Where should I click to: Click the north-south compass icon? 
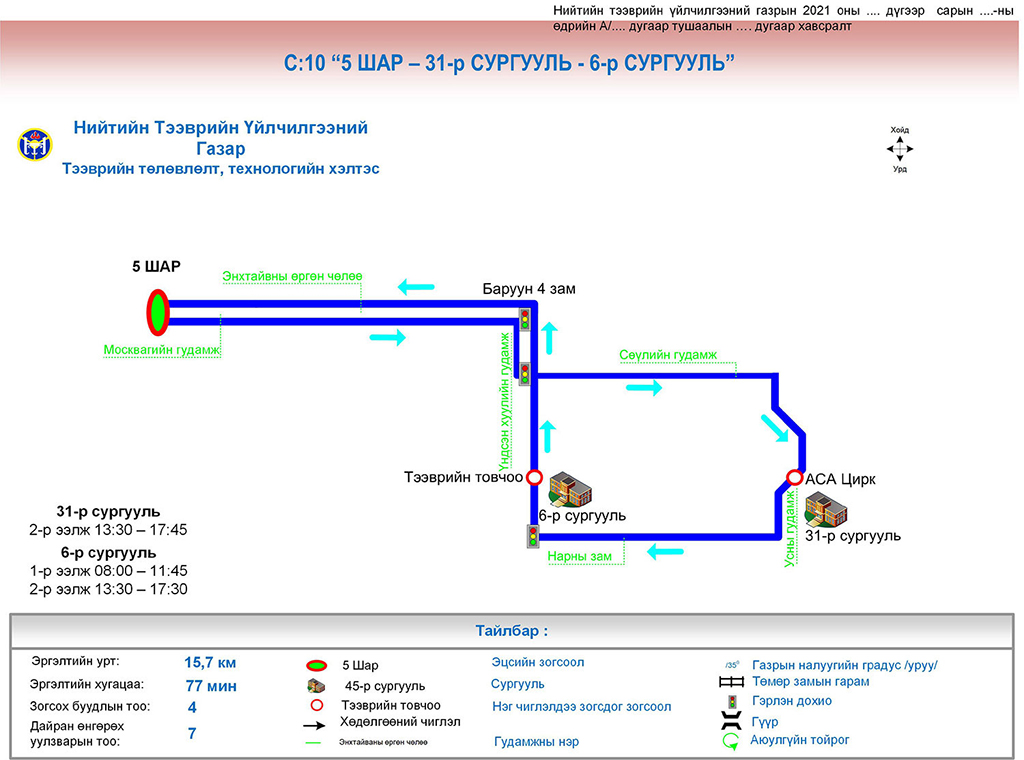[899, 149]
